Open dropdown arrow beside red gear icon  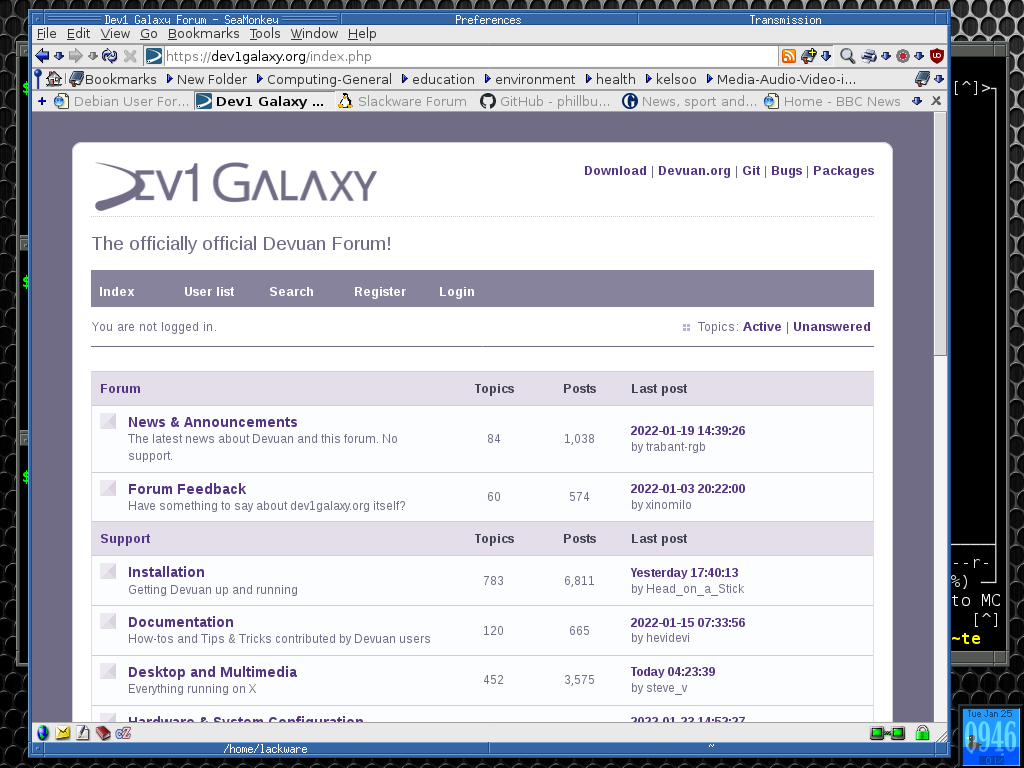(x=920, y=56)
